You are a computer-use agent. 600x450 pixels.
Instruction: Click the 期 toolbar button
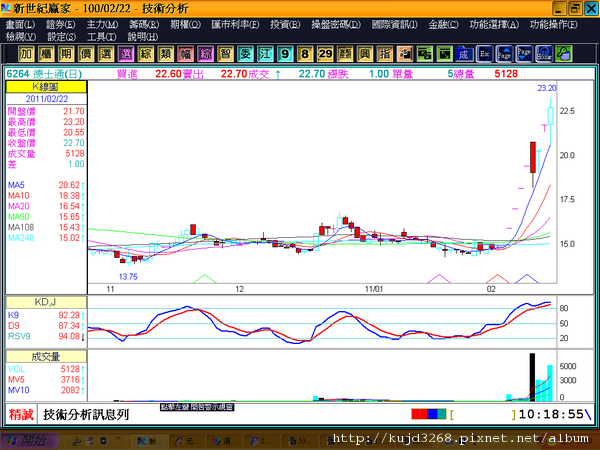[x=66, y=54]
